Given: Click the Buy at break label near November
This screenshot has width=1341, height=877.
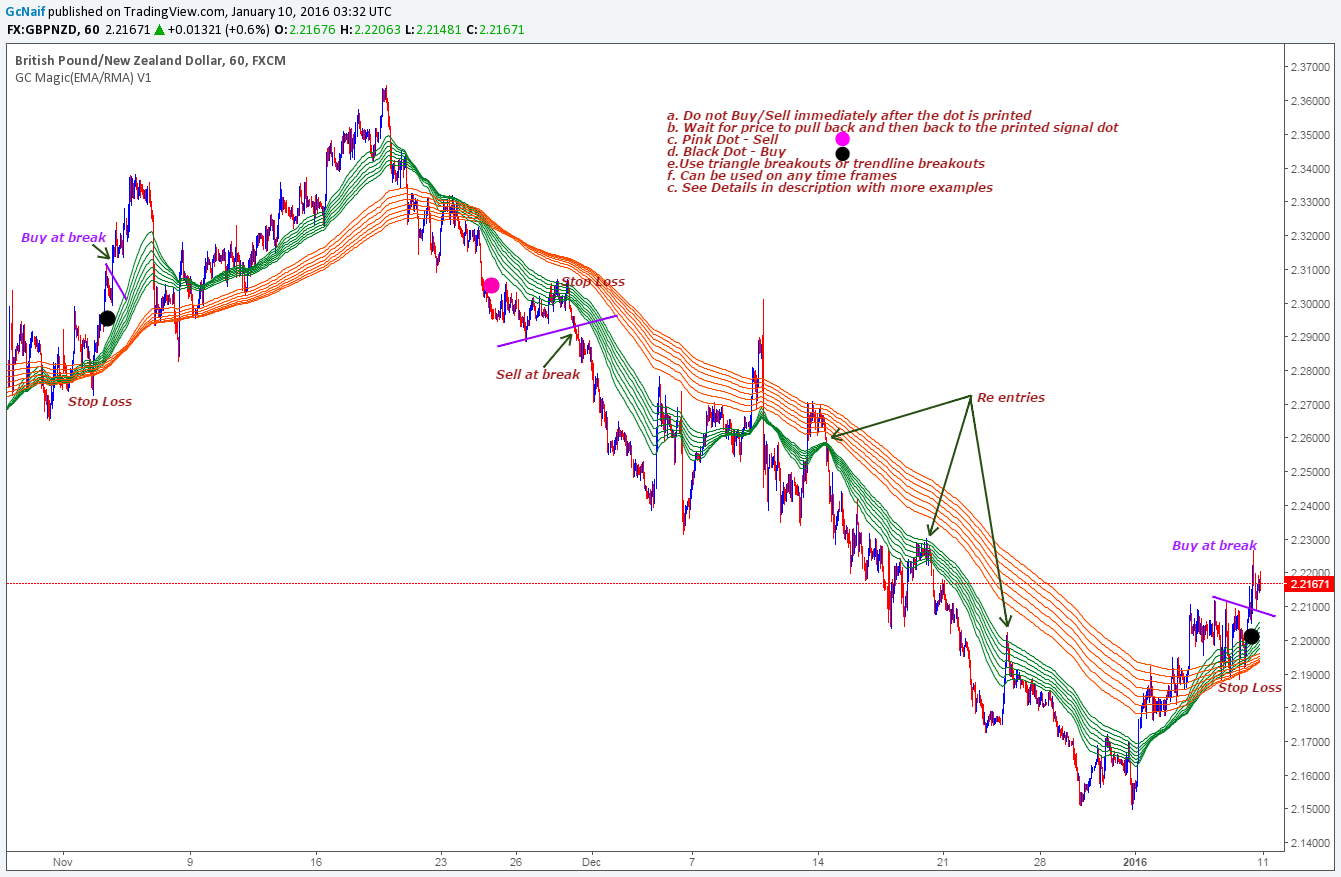Looking at the screenshot, I should click(63, 238).
